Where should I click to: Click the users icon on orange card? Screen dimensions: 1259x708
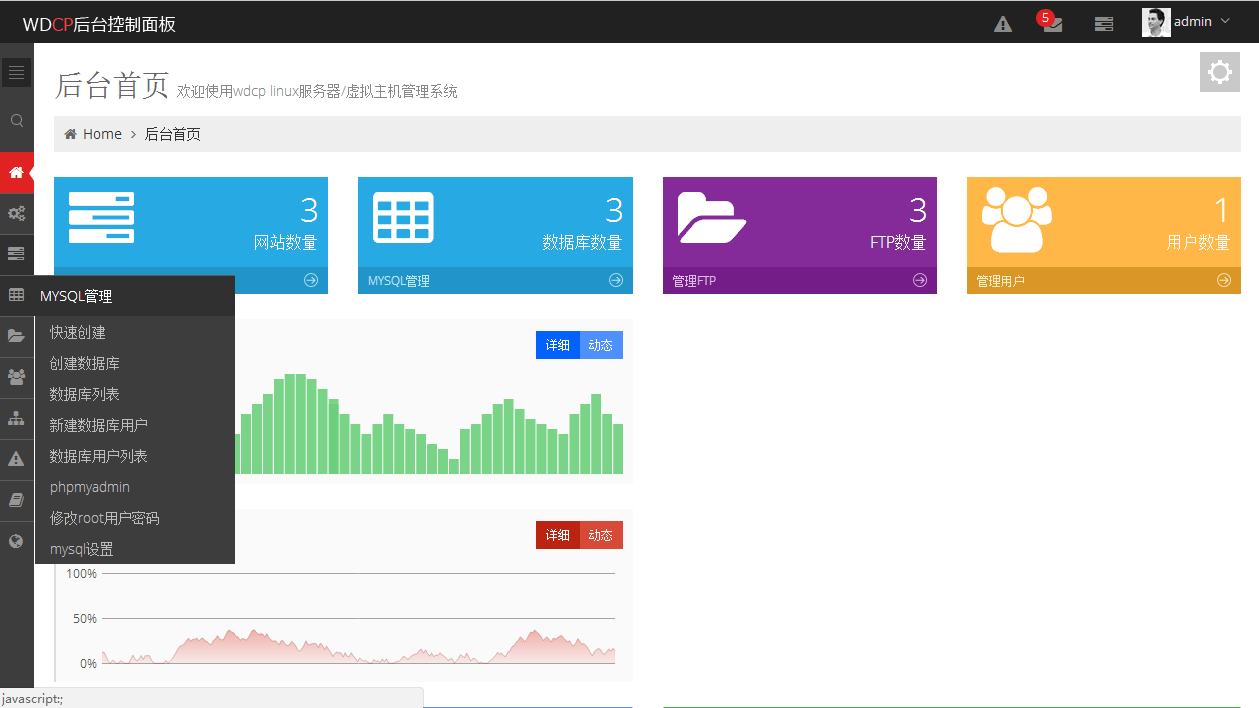pos(1016,219)
